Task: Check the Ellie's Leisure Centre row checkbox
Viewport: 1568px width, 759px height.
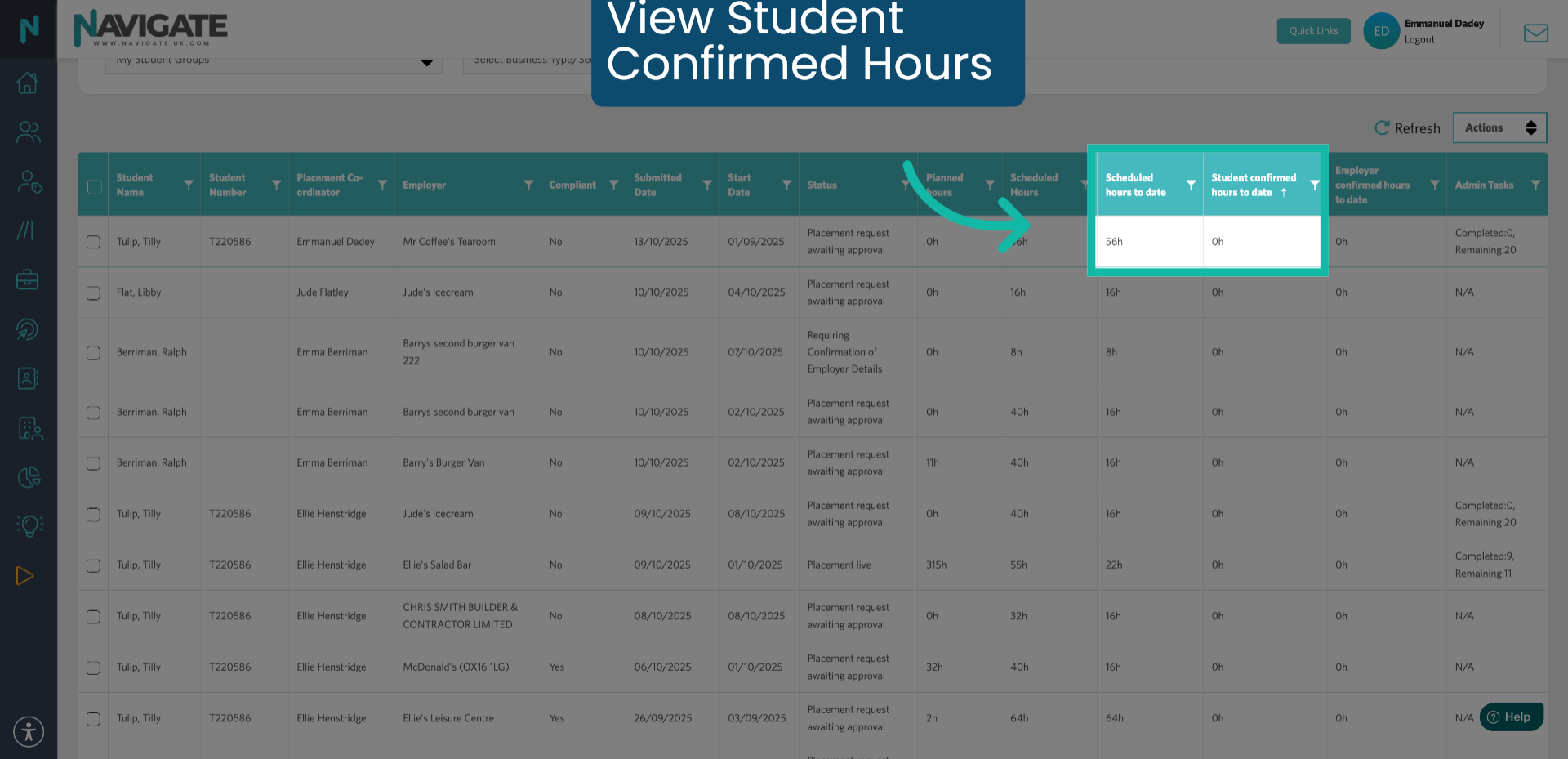Action: point(93,719)
